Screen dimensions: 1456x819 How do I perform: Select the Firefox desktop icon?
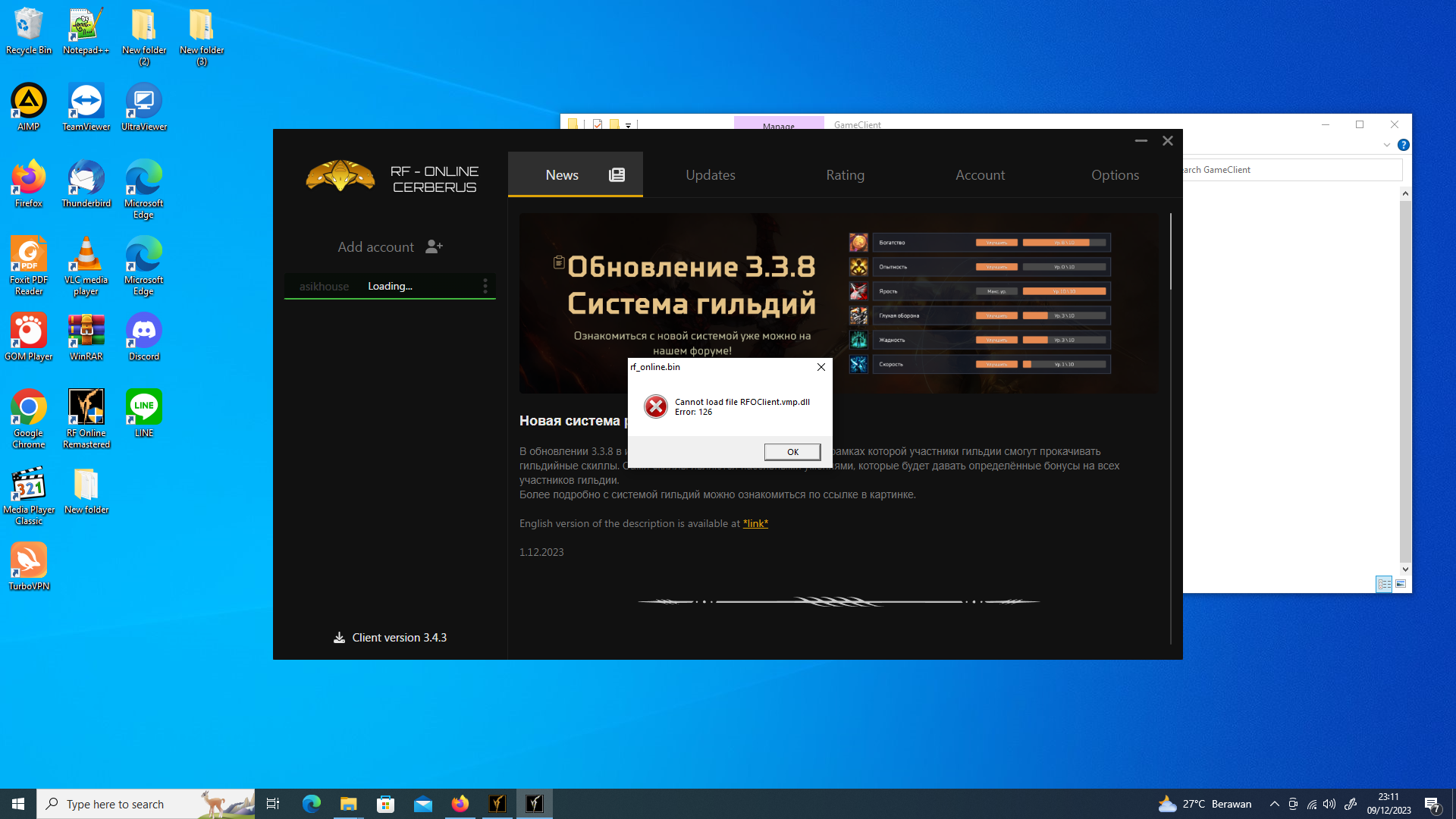[29, 184]
